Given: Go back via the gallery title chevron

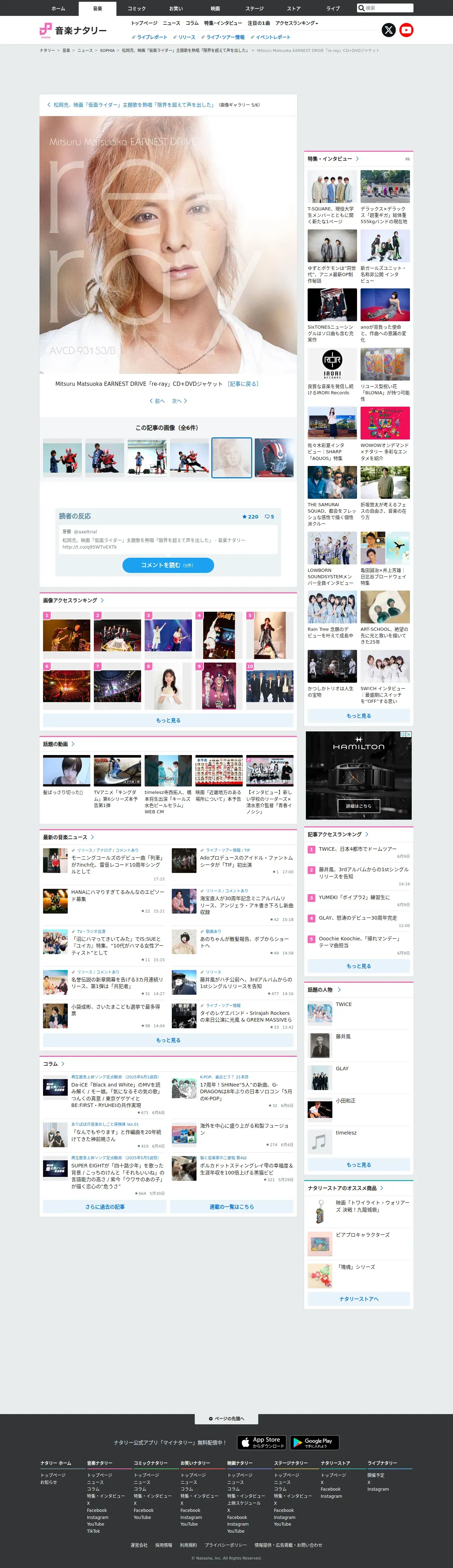Looking at the screenshot, I should click(49, 105).
